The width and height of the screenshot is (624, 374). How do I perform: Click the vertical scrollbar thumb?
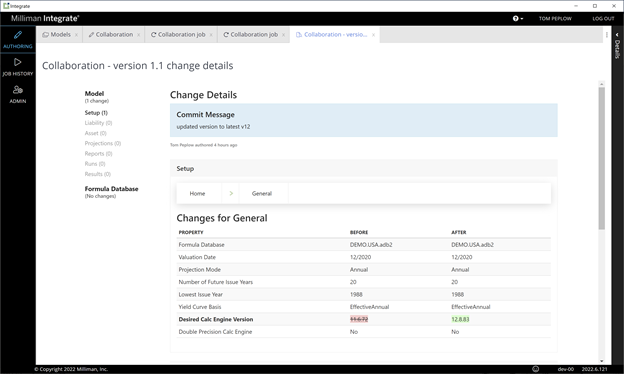click(601, 158)
